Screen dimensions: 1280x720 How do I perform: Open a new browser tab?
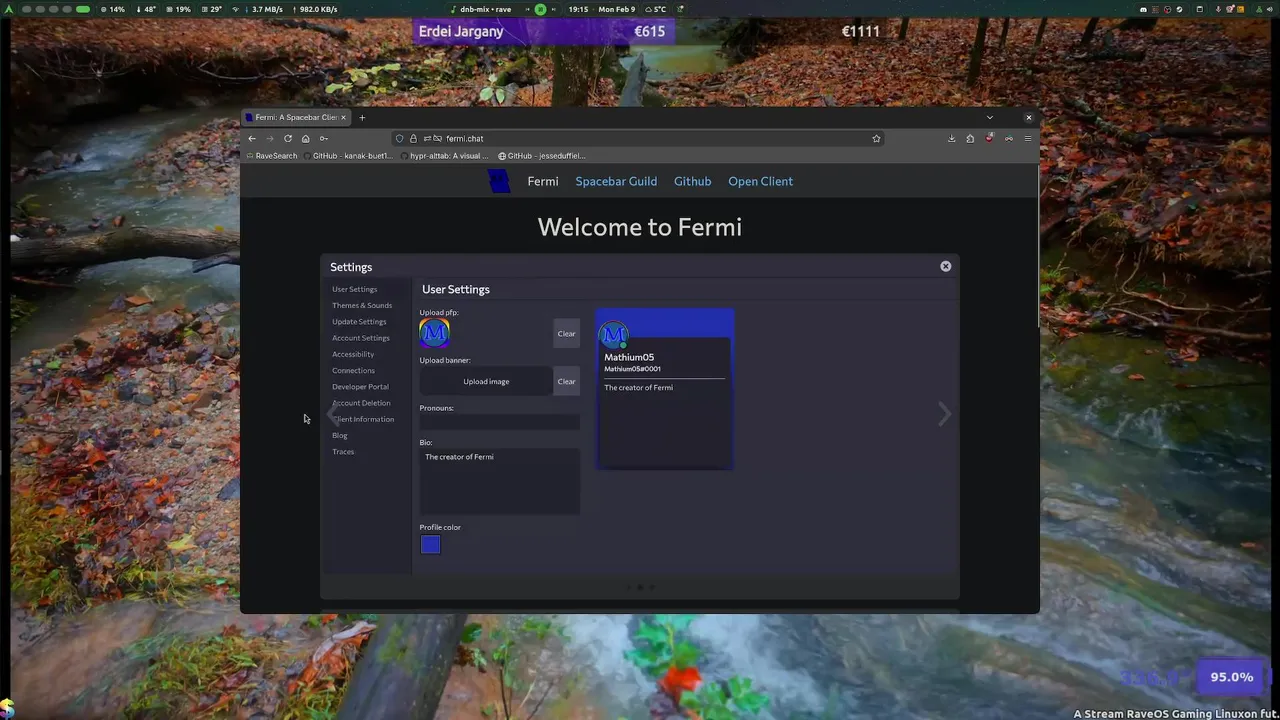point(362,117)
